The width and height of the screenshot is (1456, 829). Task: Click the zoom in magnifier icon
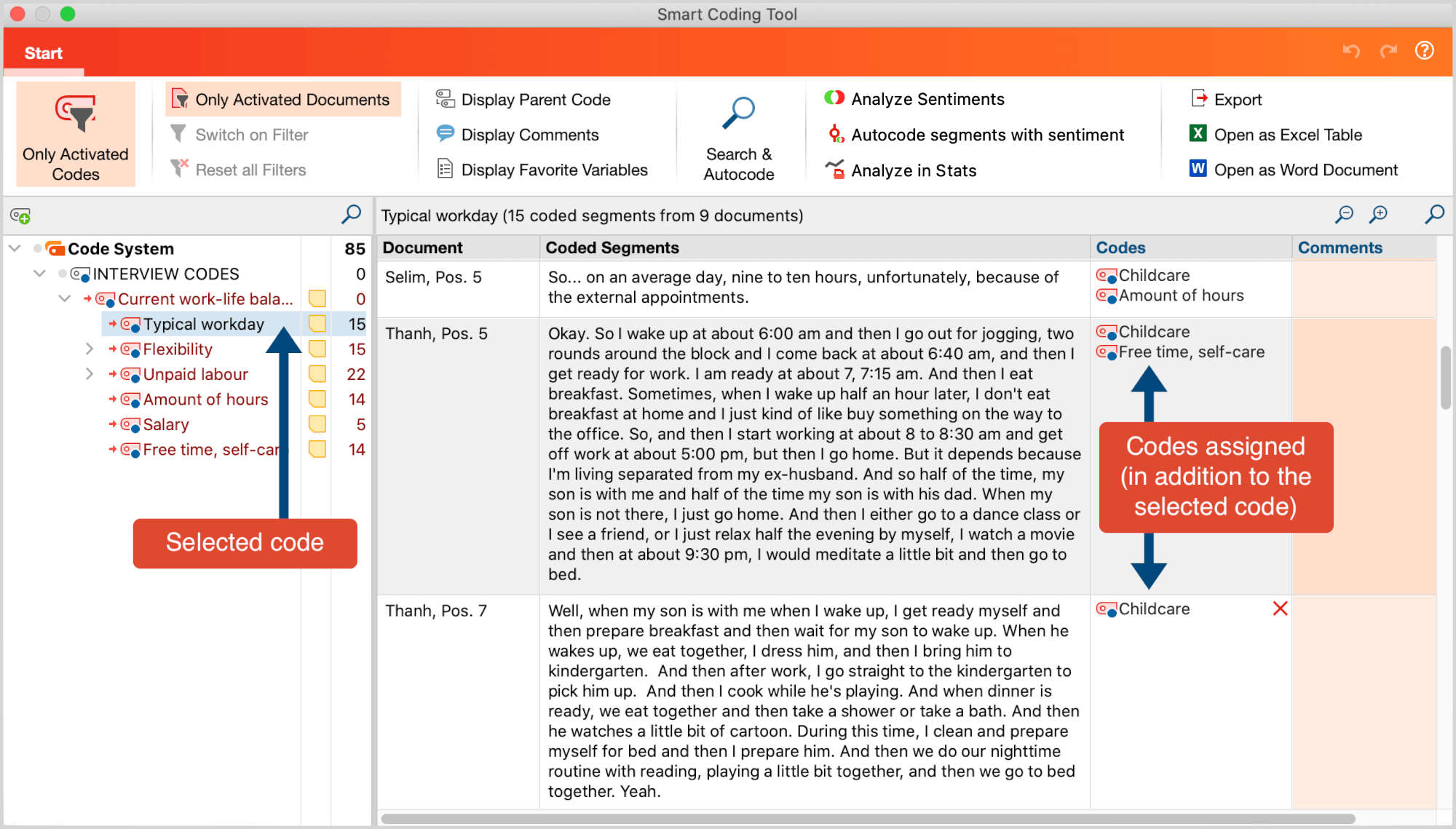[x=1378, y=215]
